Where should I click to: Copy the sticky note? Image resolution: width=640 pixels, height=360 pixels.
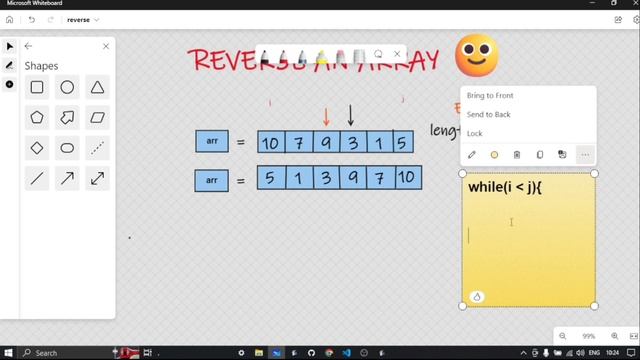click(540, 155)
